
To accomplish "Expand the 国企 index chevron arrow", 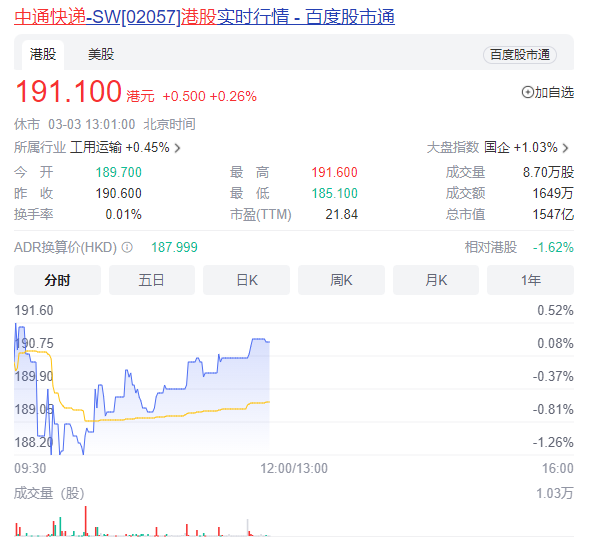I will coord(565,148).
